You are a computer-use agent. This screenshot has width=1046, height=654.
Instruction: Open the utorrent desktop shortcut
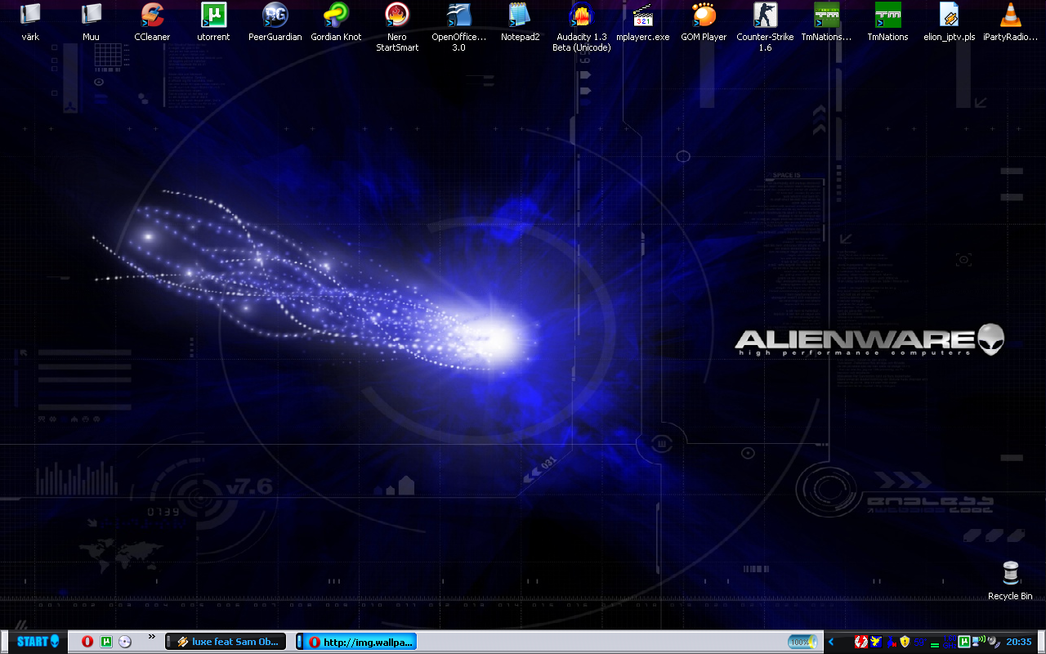click(x=213, y=22)
